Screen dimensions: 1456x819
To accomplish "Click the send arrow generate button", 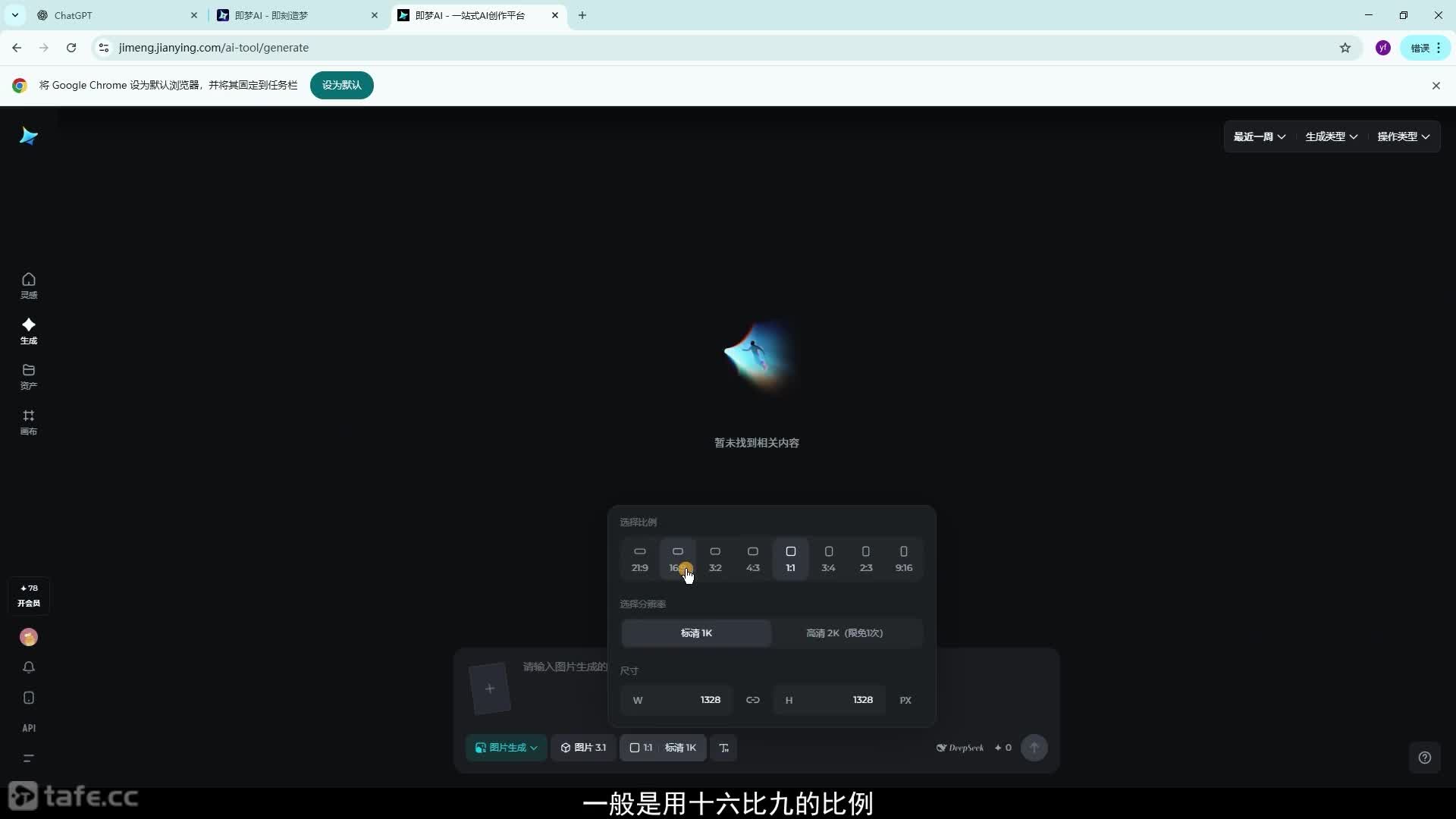I will [1034, 748].
